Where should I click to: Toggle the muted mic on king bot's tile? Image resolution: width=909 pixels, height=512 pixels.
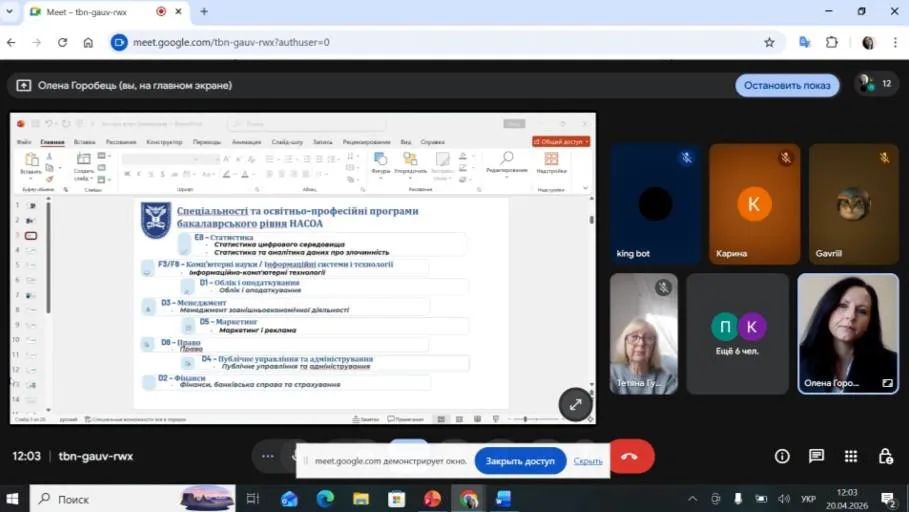(x=686, y=158)
